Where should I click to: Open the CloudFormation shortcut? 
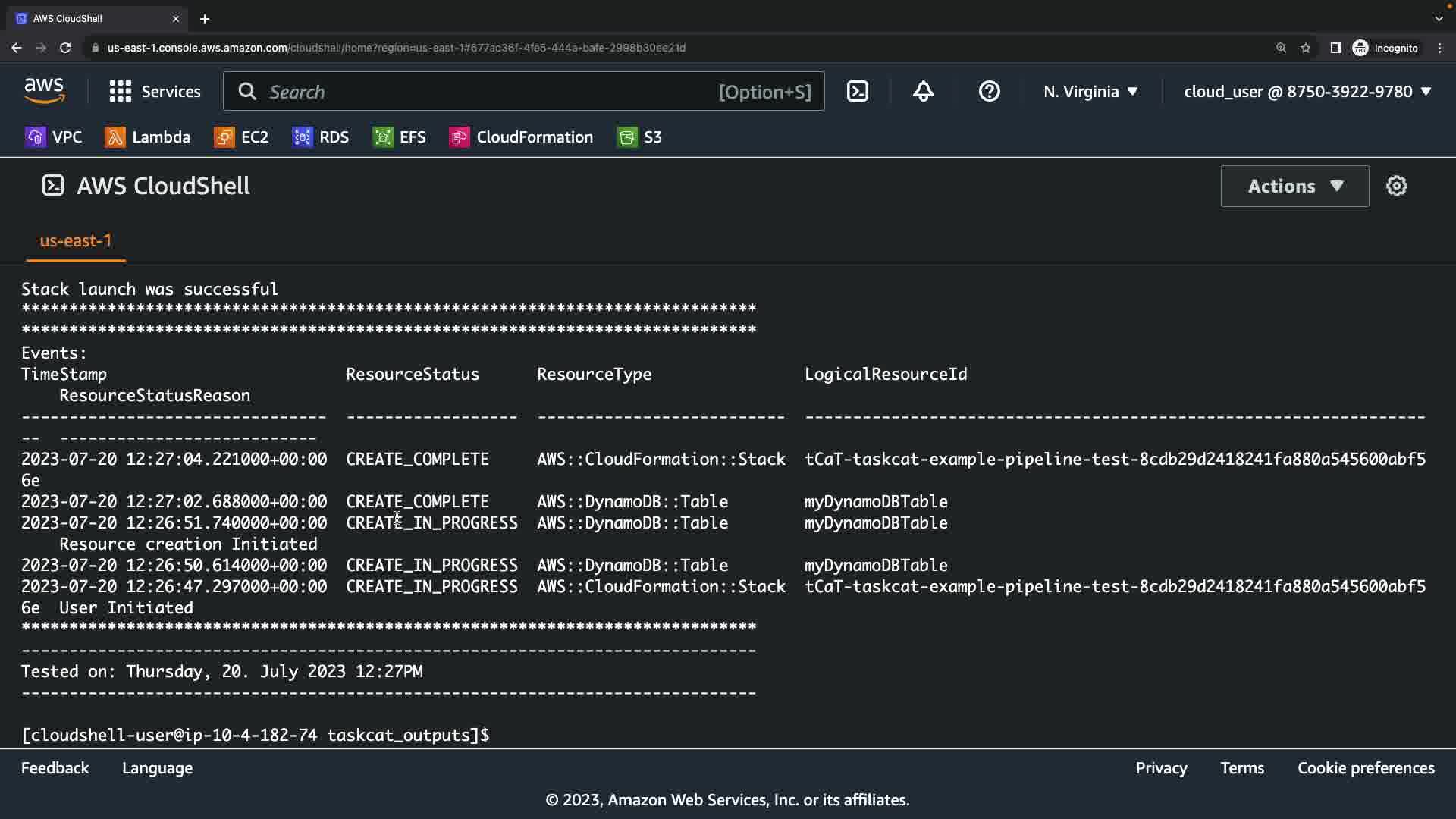(x=522, y=137)
